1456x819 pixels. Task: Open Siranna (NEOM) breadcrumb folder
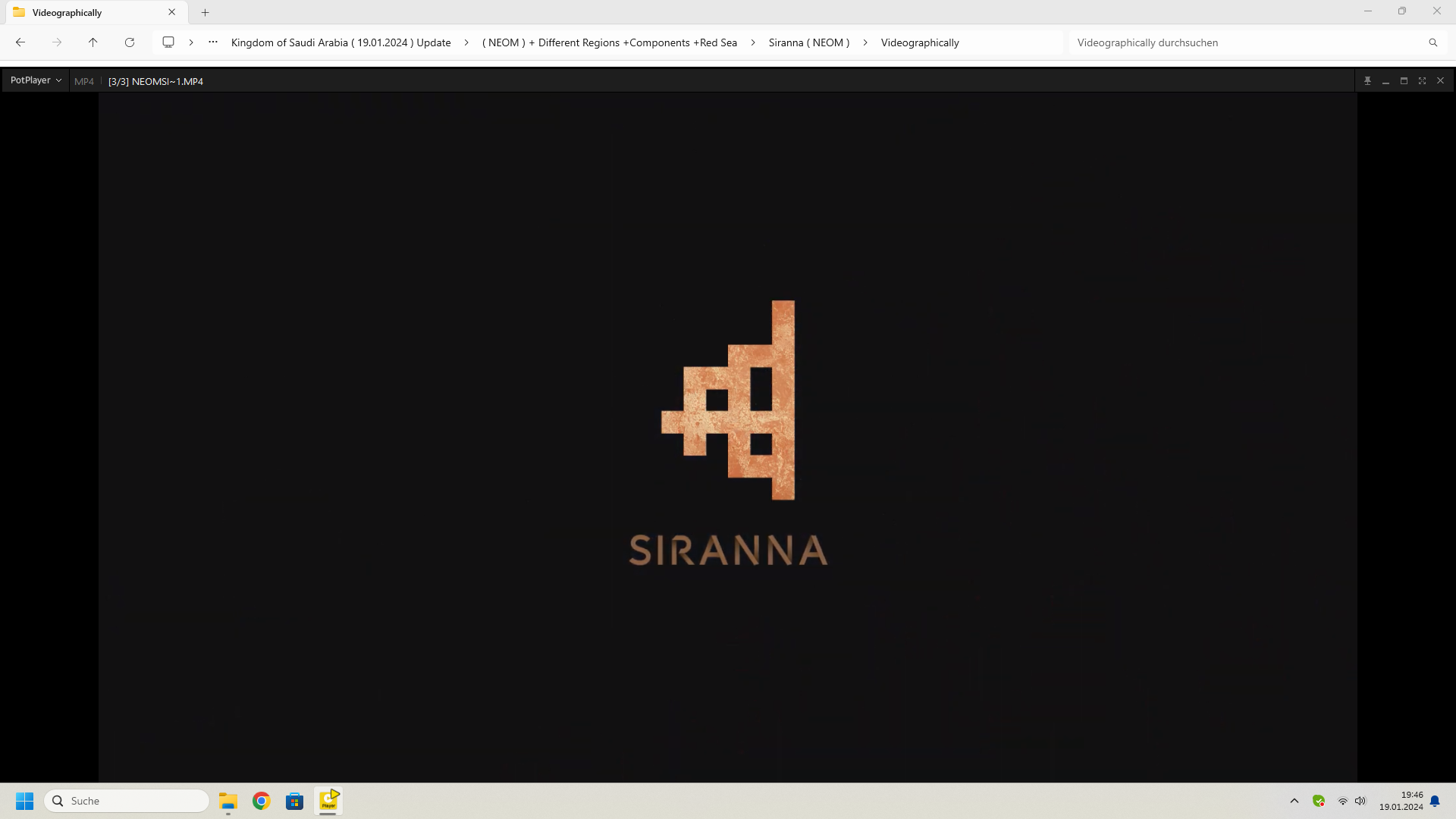(x=809, y=42)
